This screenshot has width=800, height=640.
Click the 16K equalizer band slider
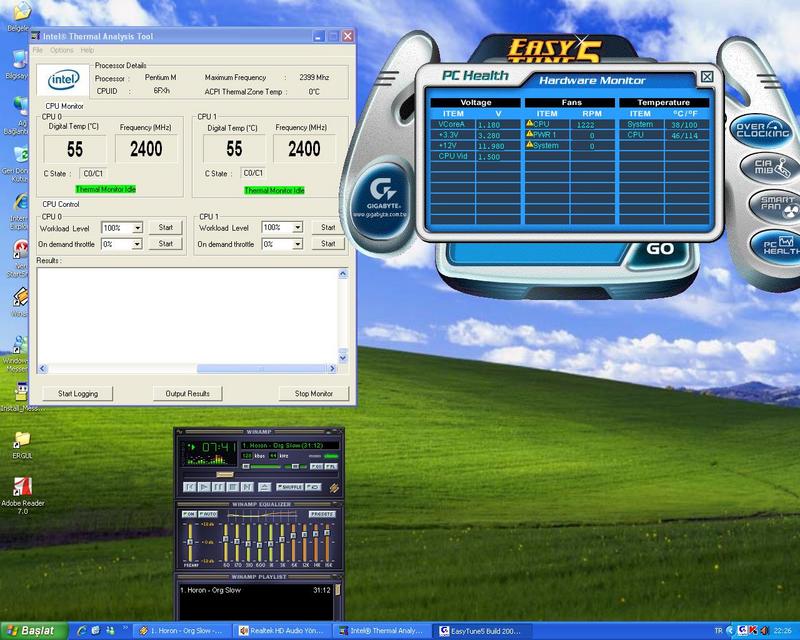click(327, 542)
